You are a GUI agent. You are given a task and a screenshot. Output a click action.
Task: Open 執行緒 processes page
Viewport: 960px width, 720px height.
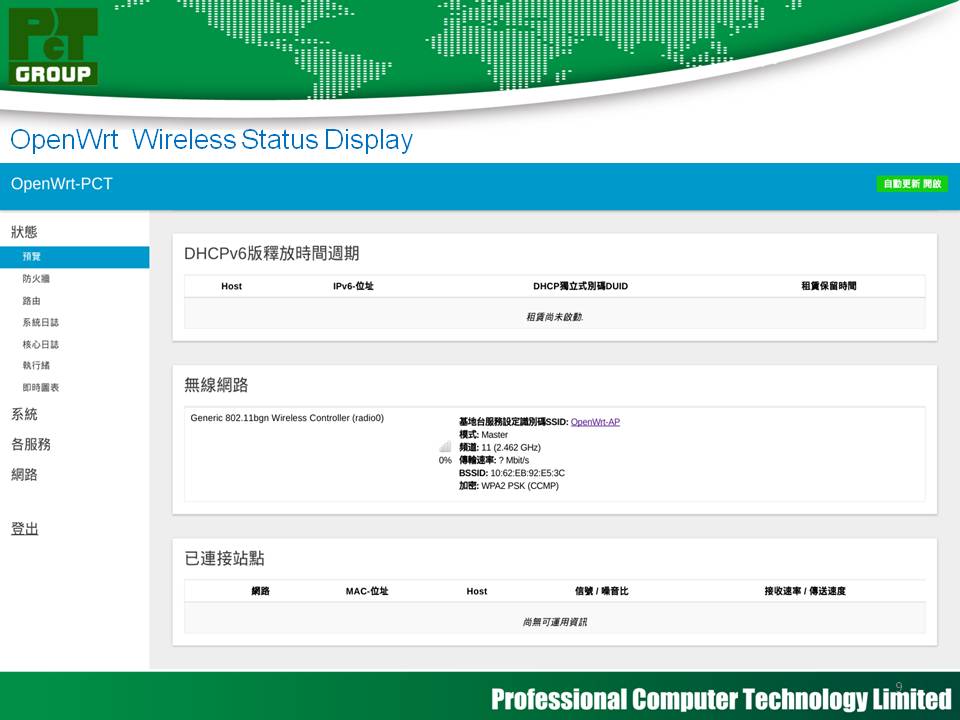tap(36, 366)
